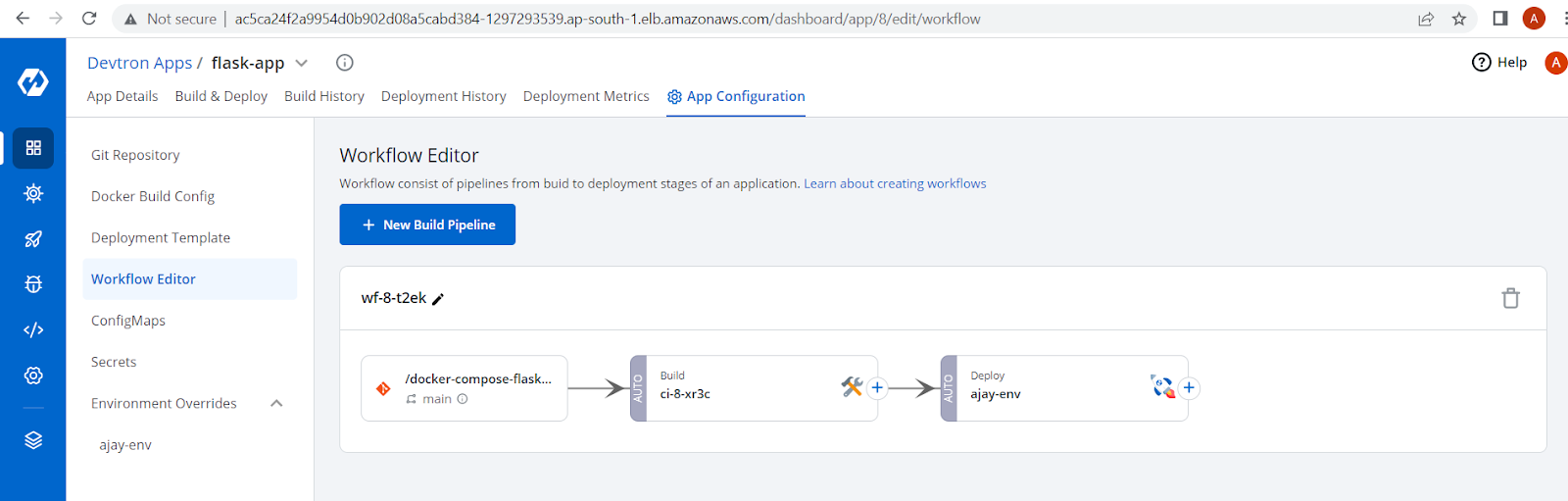The image size is (1568, 501).
Task: Click the New Build Pipeline button
Action: click(427, 225)
